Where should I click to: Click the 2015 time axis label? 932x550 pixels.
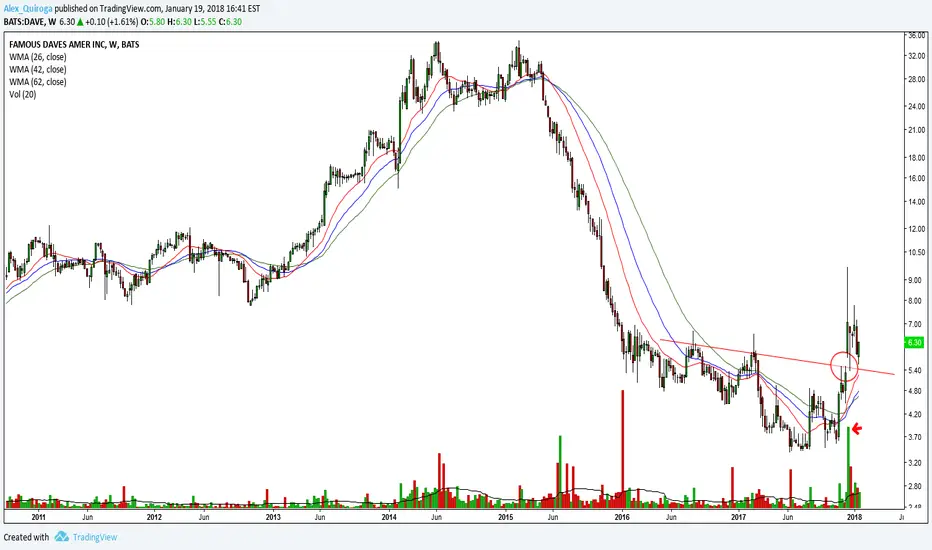tap(506, 517)
